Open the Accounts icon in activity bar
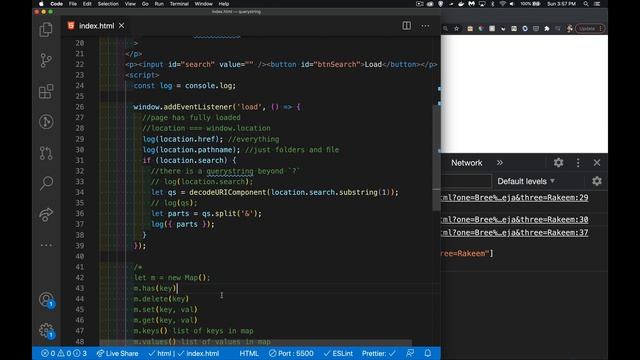640x360 pixels. [46, 300]
